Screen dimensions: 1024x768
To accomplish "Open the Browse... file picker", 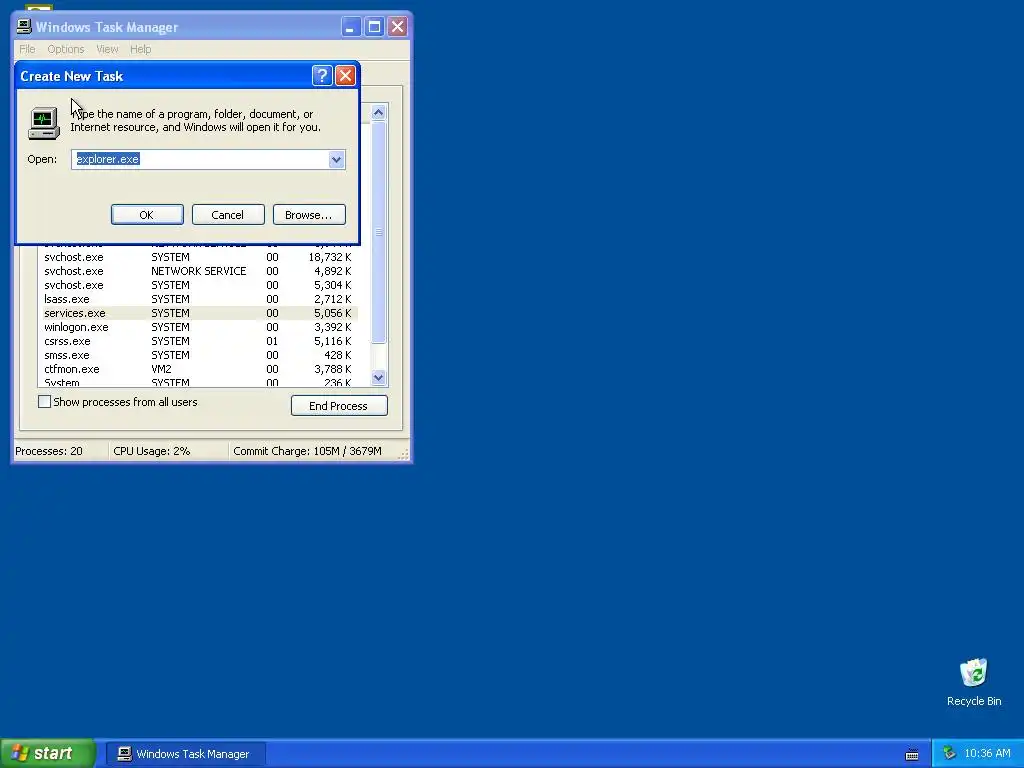I will coord(309,215).
